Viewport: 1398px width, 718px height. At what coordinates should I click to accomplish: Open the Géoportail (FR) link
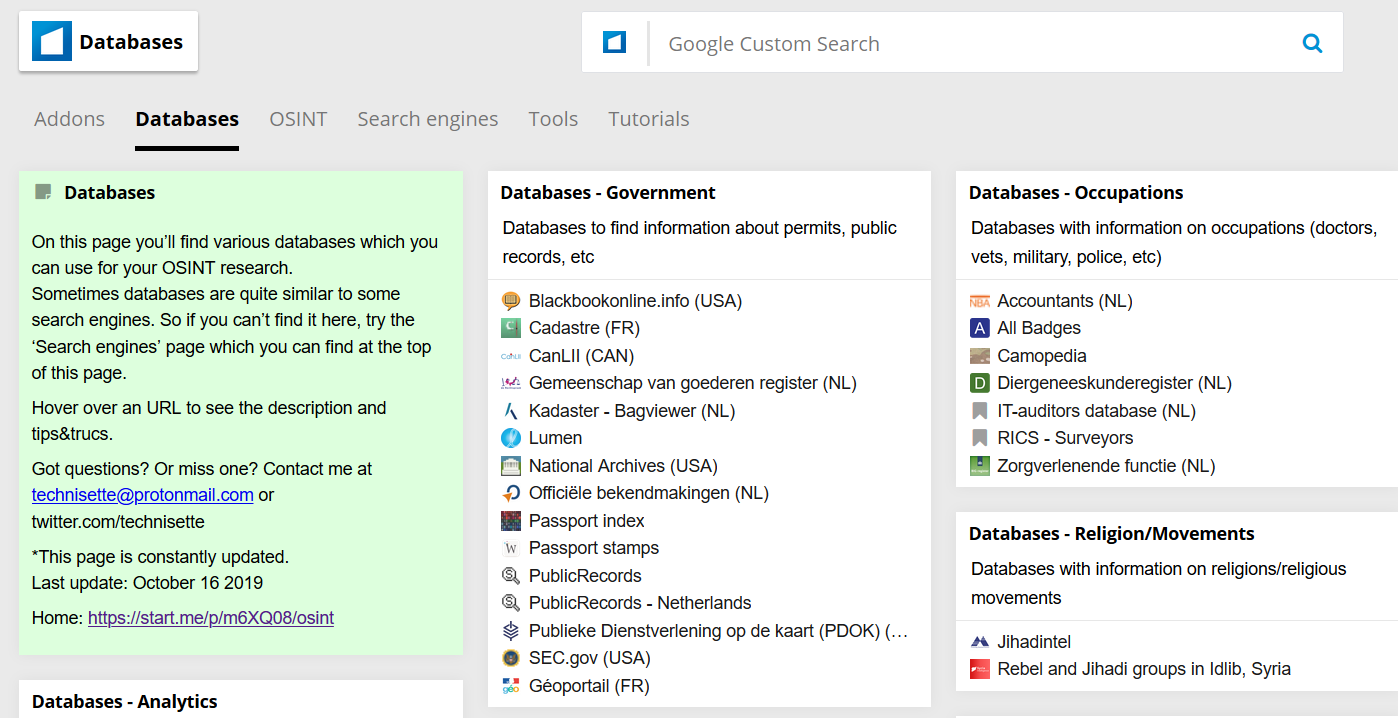(x=589, y=686)
